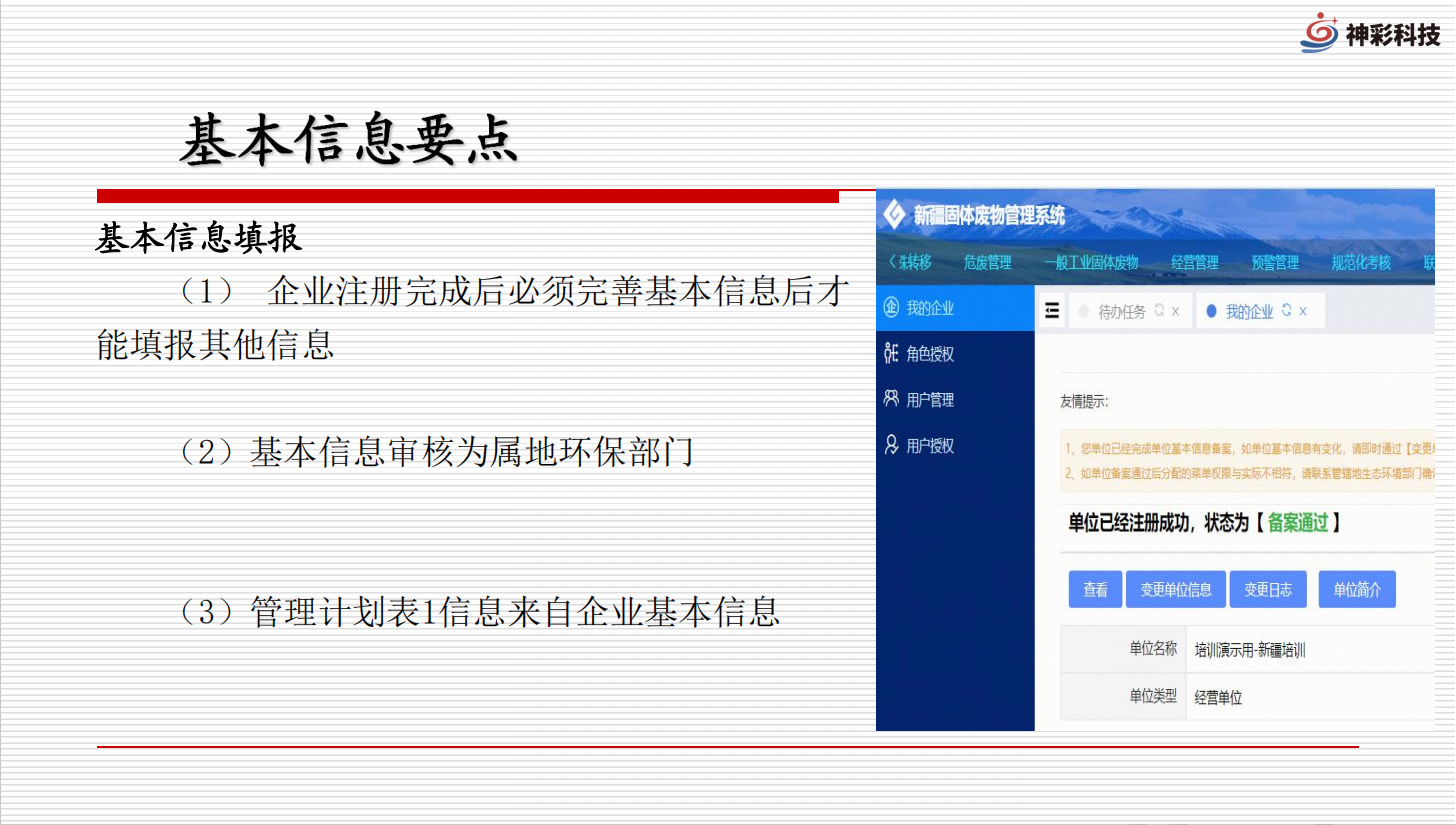This screenshot has height=825, width=1456.
Task: Click the 新疆固体废物管理系统 diamond logo
Action: 894,214
